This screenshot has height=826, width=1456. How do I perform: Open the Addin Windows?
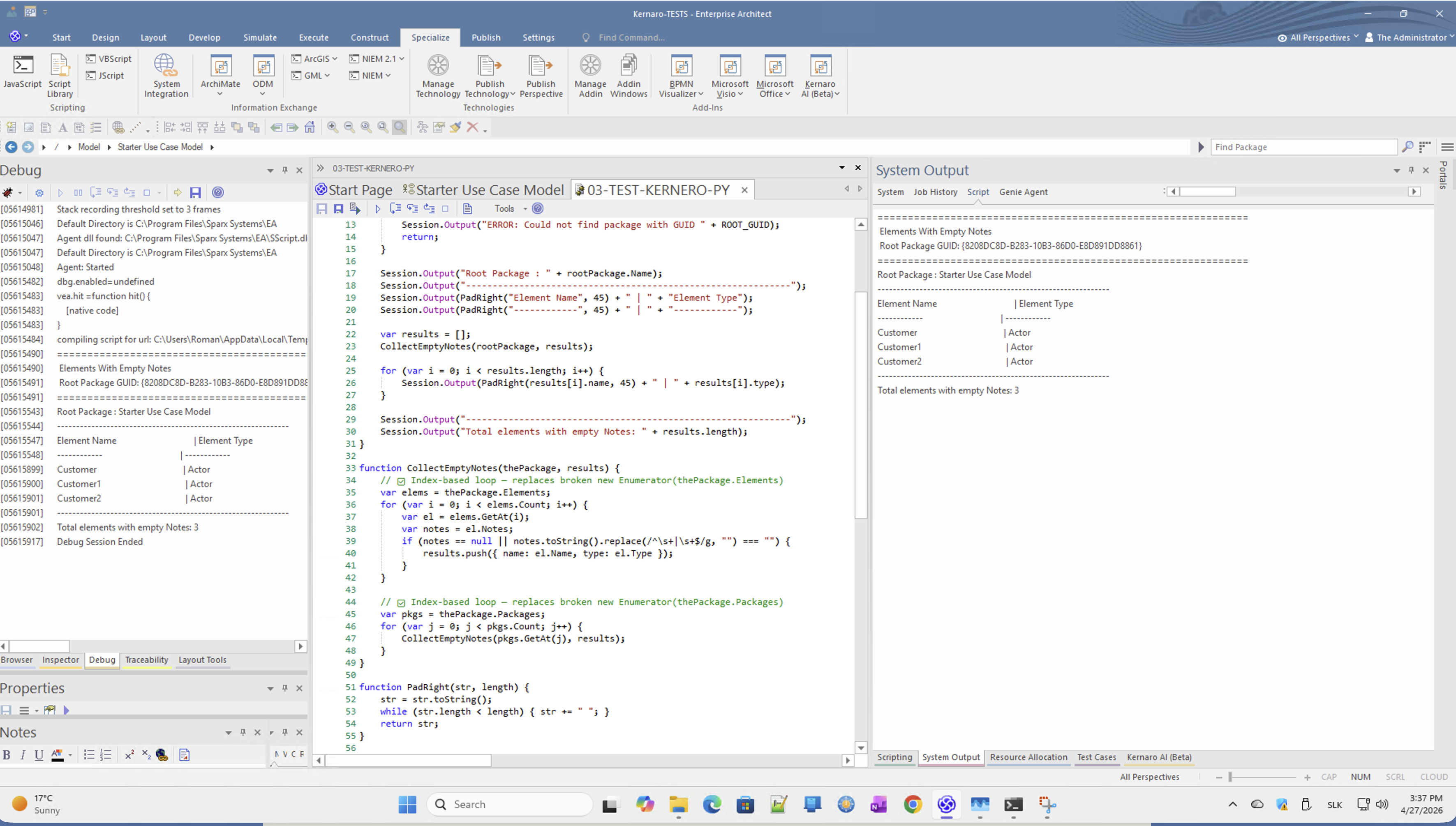point(628,76)
